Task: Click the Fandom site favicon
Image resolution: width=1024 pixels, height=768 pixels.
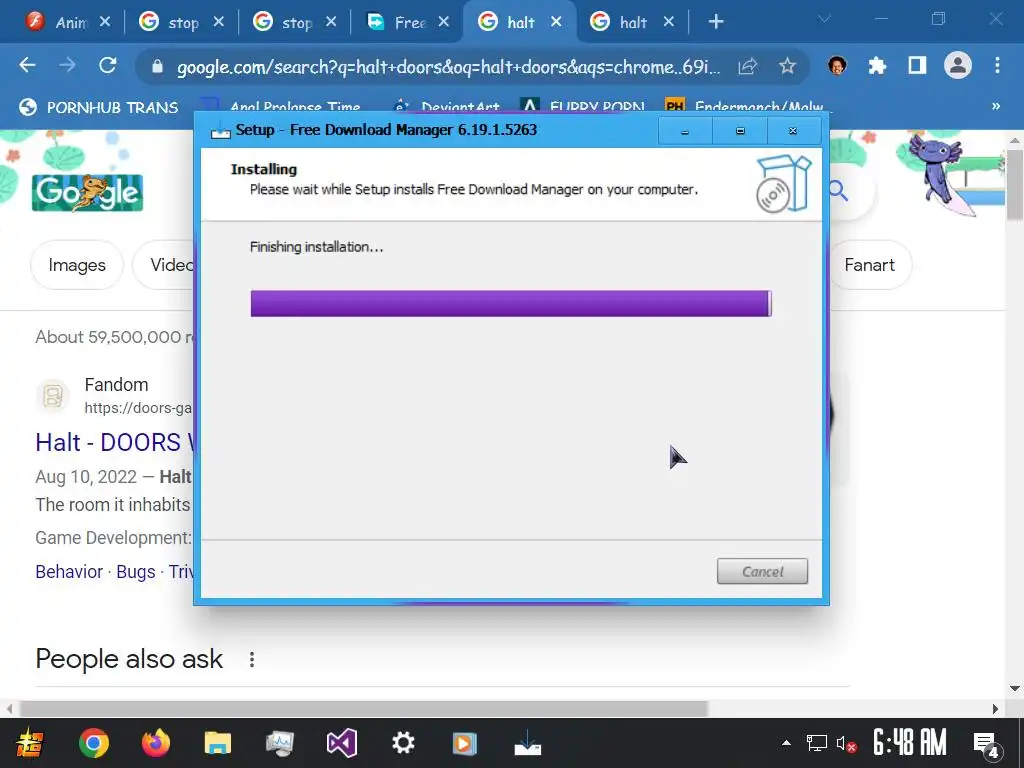Action: [x=52, y=396]
